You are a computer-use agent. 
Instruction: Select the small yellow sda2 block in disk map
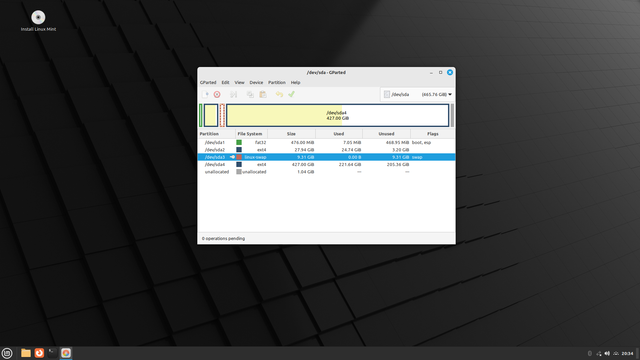211,116
